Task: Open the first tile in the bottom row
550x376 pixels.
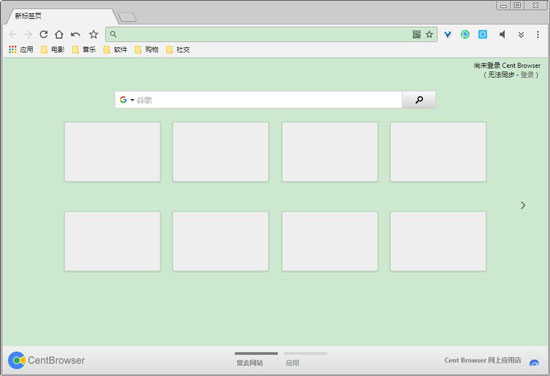Action: [x=112, y=241]
